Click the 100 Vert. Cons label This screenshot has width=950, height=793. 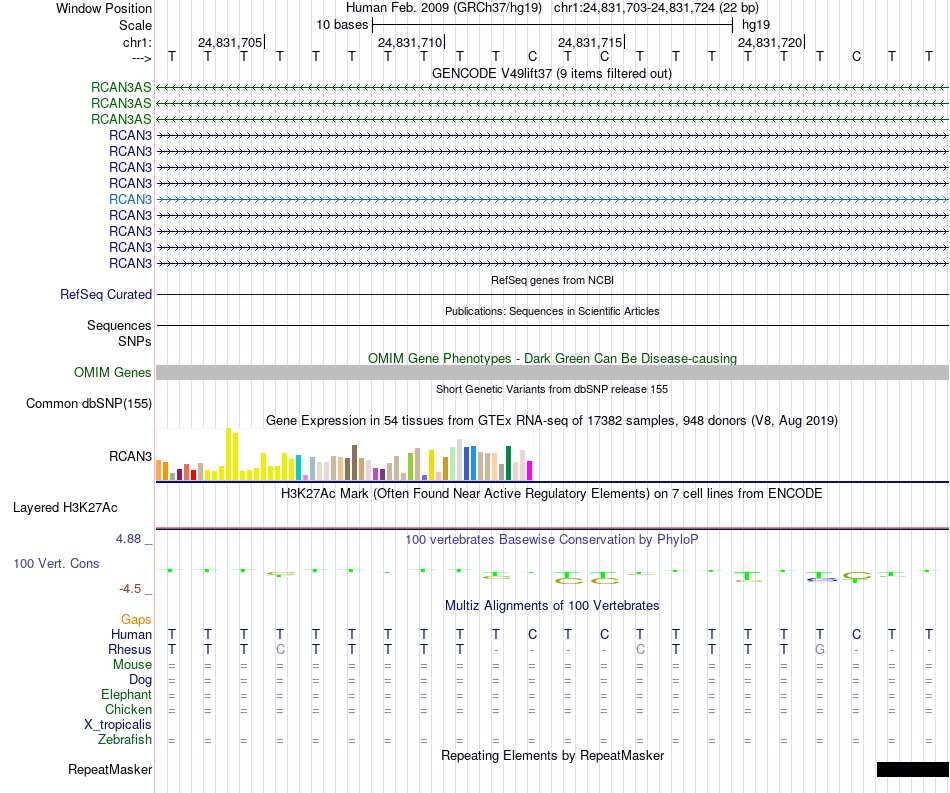pyautogui.click(x=56, y=563)
